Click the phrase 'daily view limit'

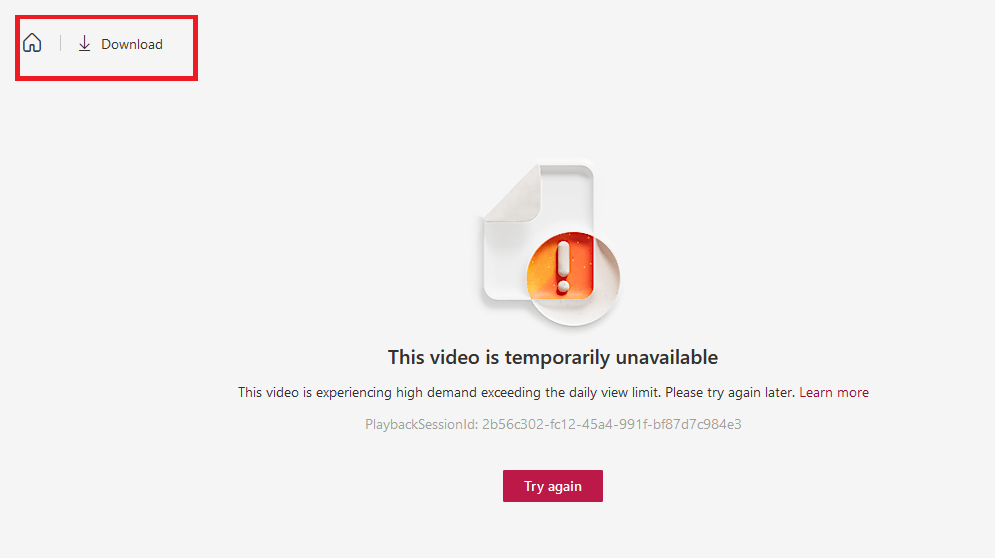pyautogui.click(x=614, y=392)
